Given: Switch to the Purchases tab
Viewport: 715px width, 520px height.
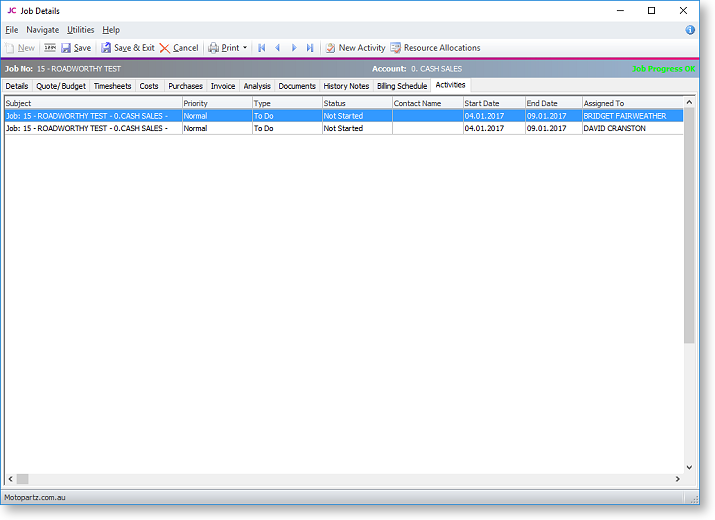Looking at the screenshot, I should 185,86.
